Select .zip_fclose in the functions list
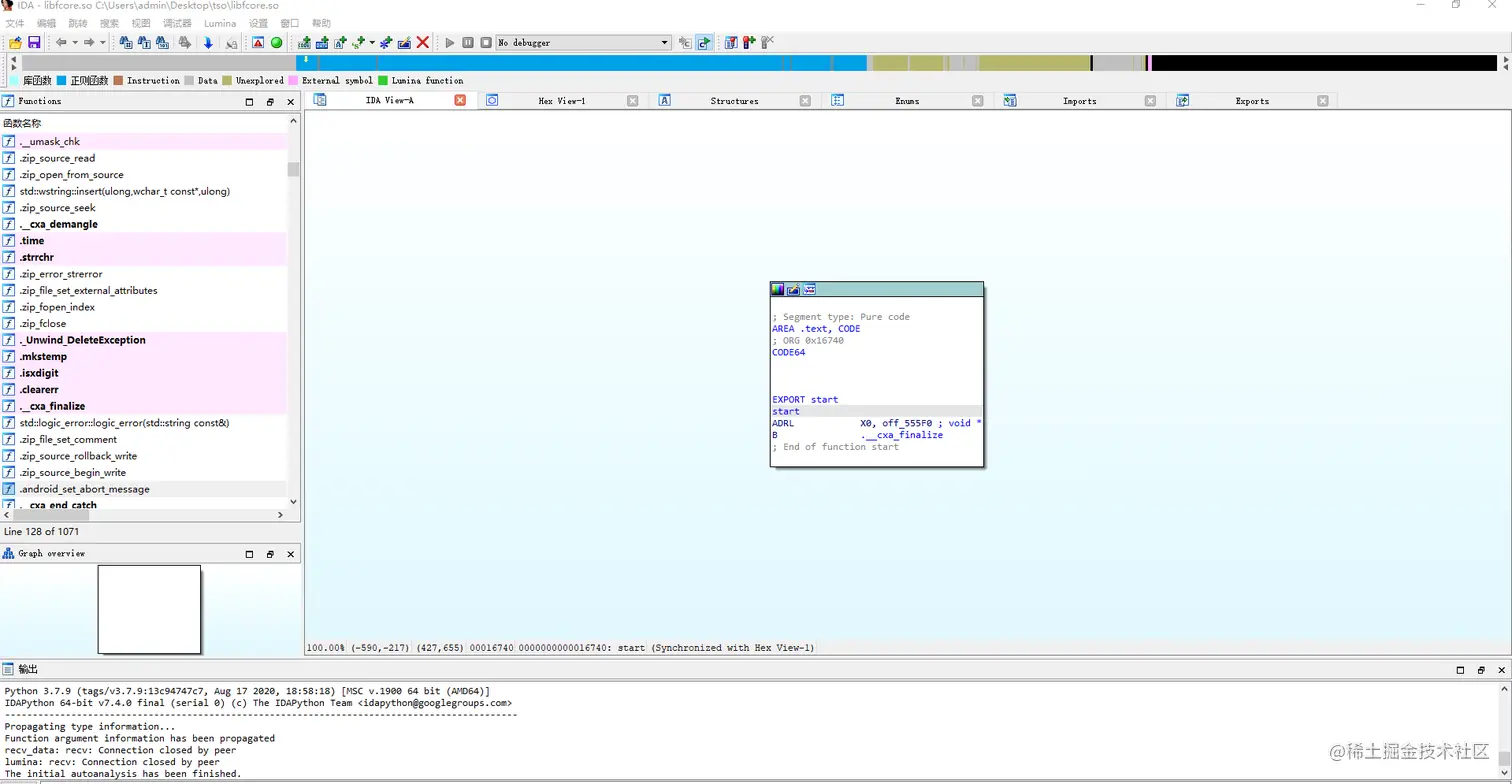This screenshot has height=784, width=1512. [144, 324]
